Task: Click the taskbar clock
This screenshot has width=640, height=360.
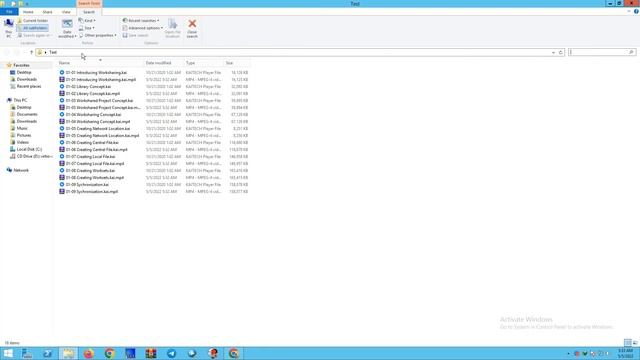Action: (625, 353)
